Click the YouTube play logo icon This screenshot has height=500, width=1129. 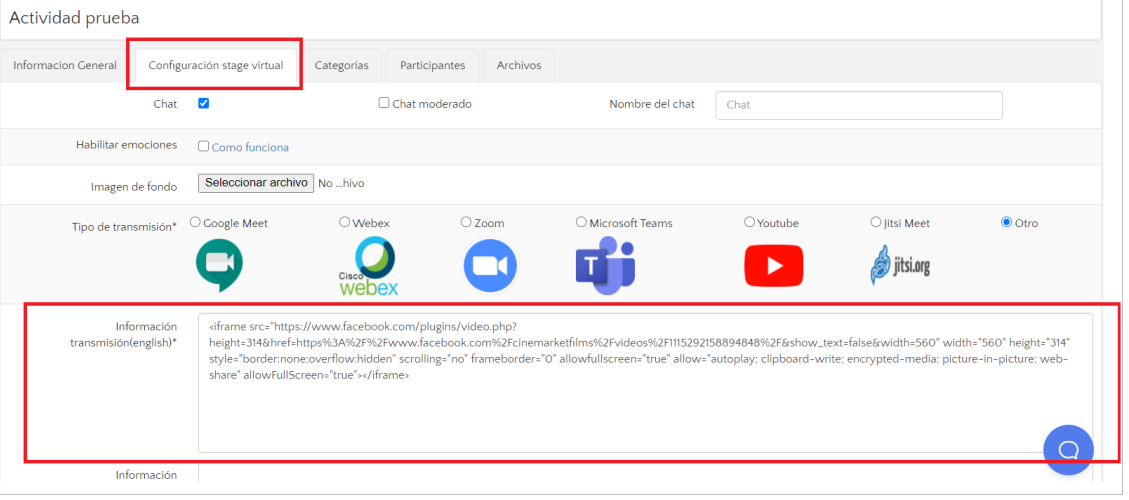tap(773, 266)
